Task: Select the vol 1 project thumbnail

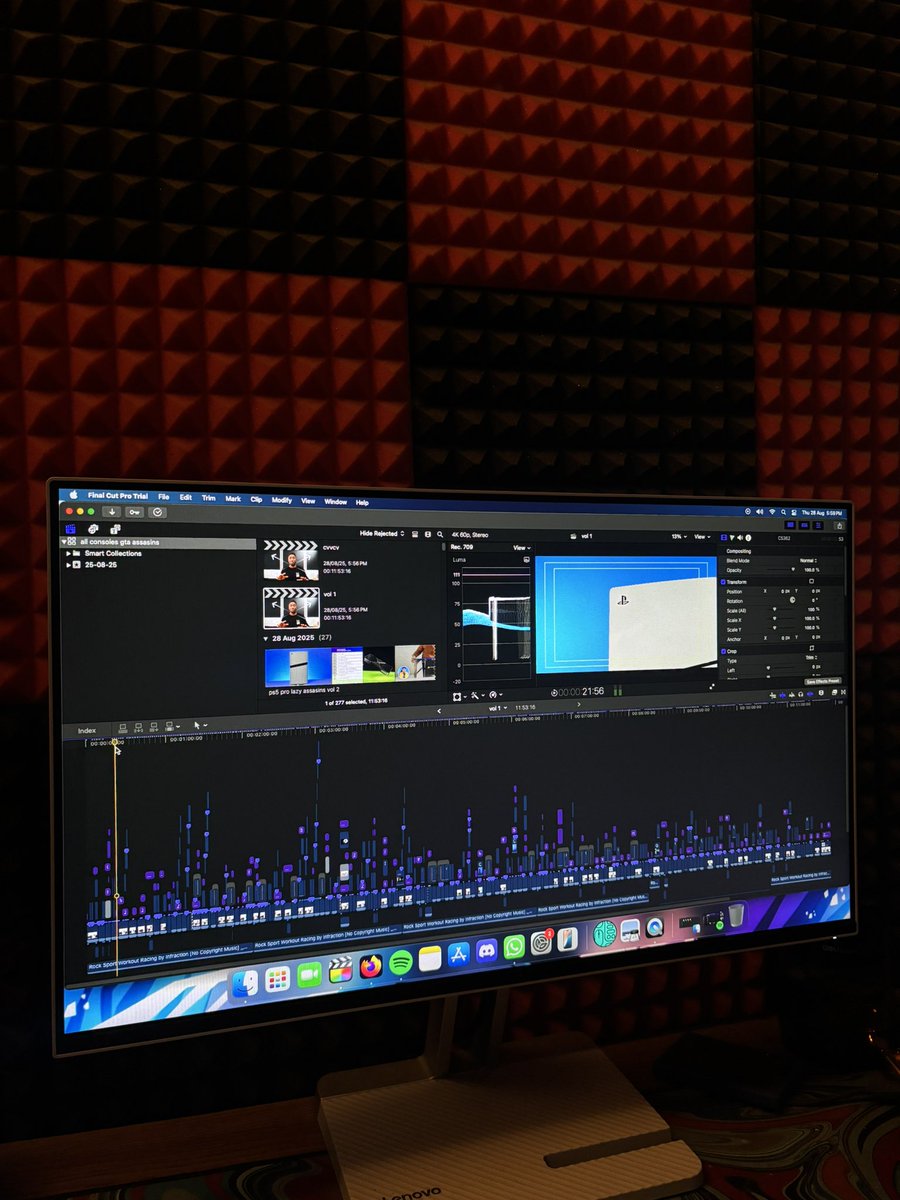Action: pyautogui.click(x=291, y=608)
